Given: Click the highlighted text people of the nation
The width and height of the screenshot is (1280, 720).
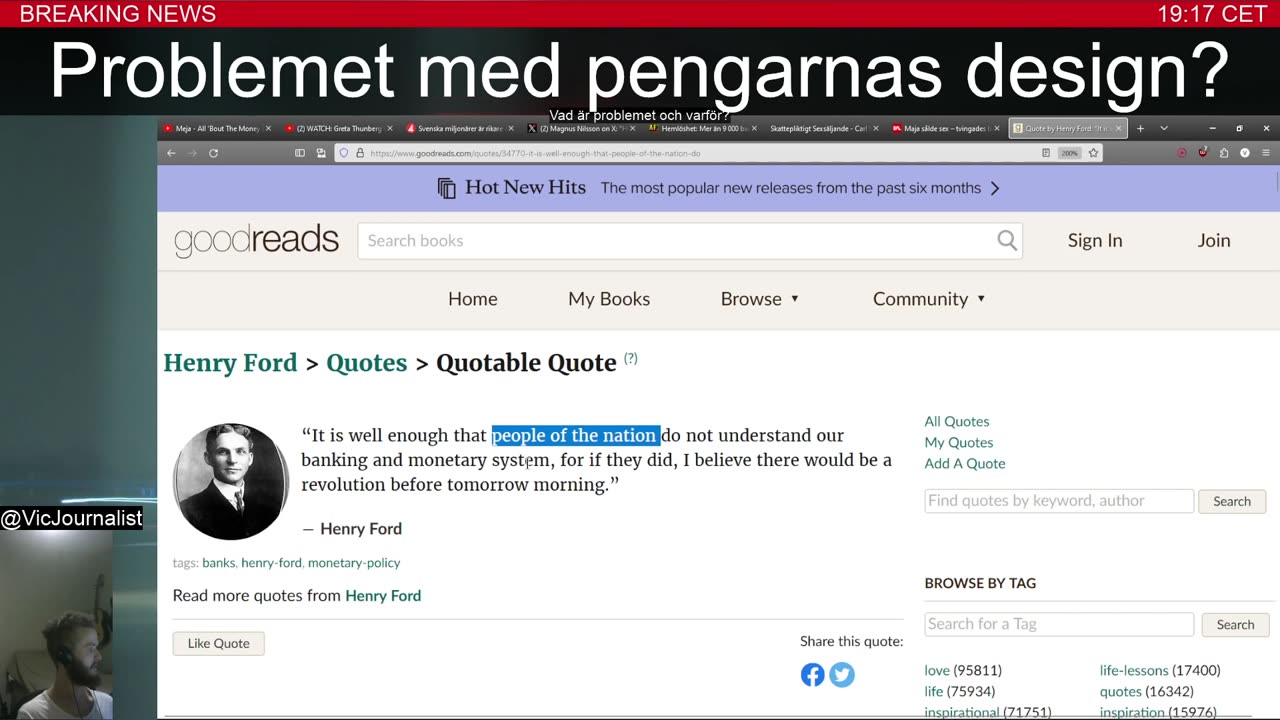Looking at the screenshot, I should point(575,436).
